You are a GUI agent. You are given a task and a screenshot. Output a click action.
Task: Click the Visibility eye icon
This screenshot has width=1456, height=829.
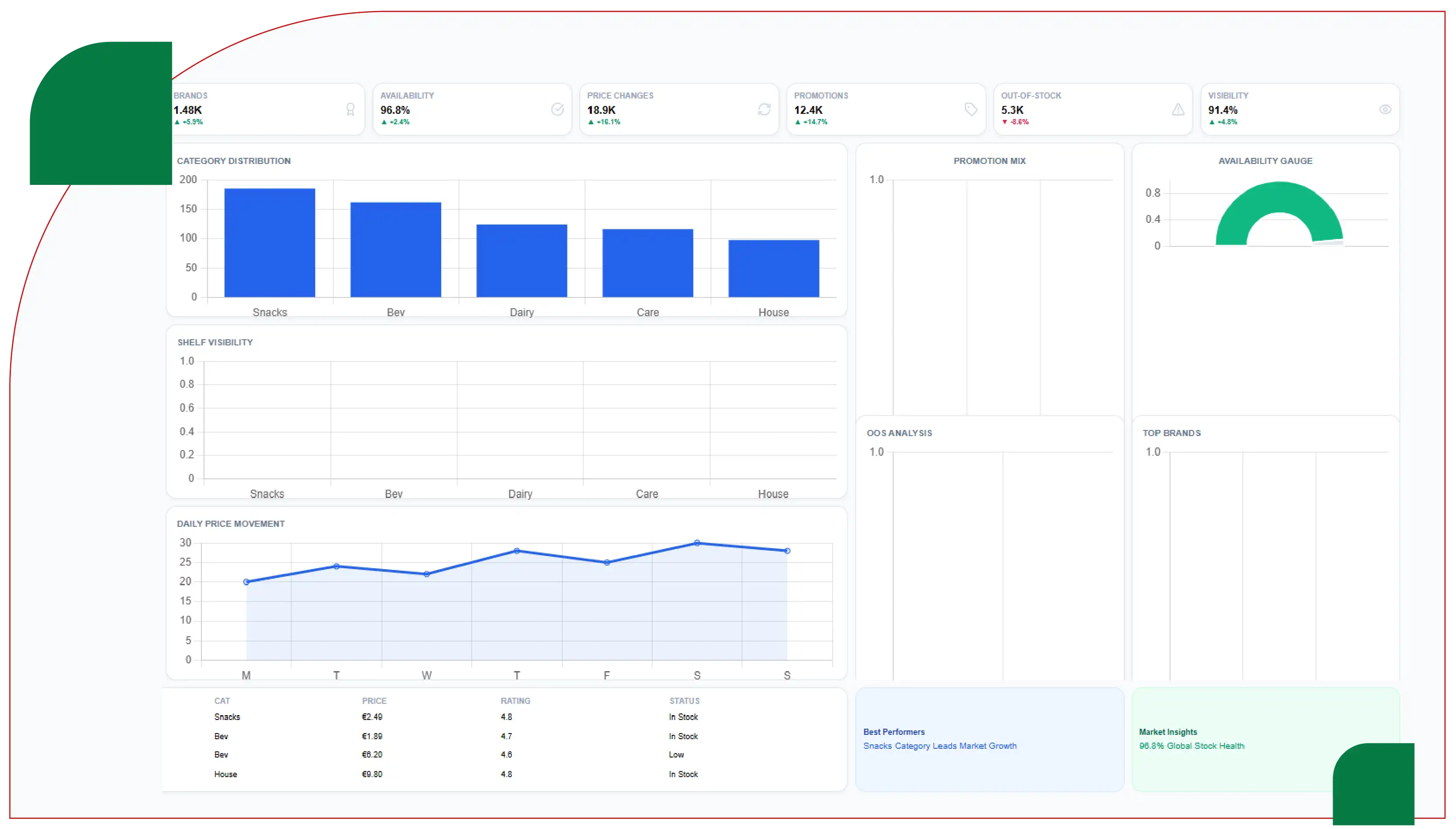pos(1385,109)
